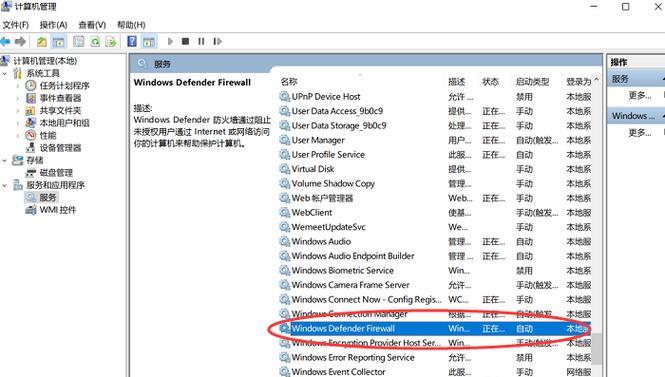The width and height of the screenshot is (665, 377).
Task: Restart the service using restart icon
Action: (x=217, y=42)
